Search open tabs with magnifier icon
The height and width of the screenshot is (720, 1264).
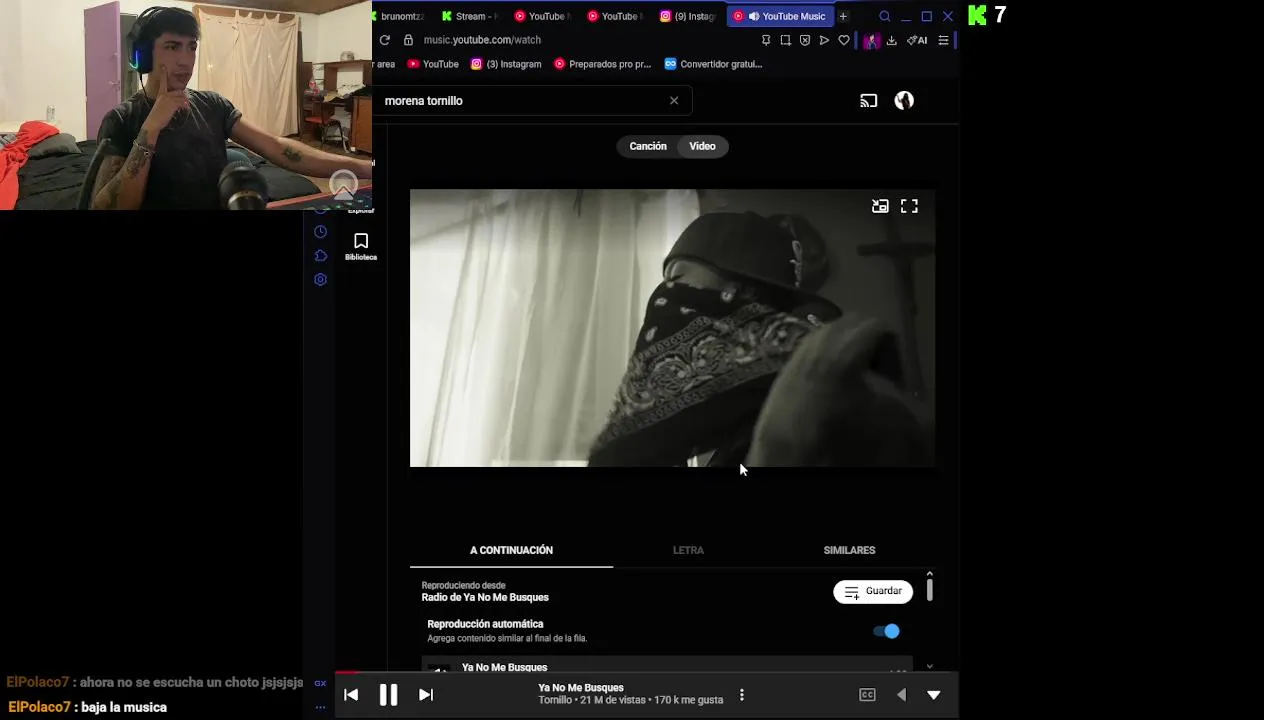point(885,16)
